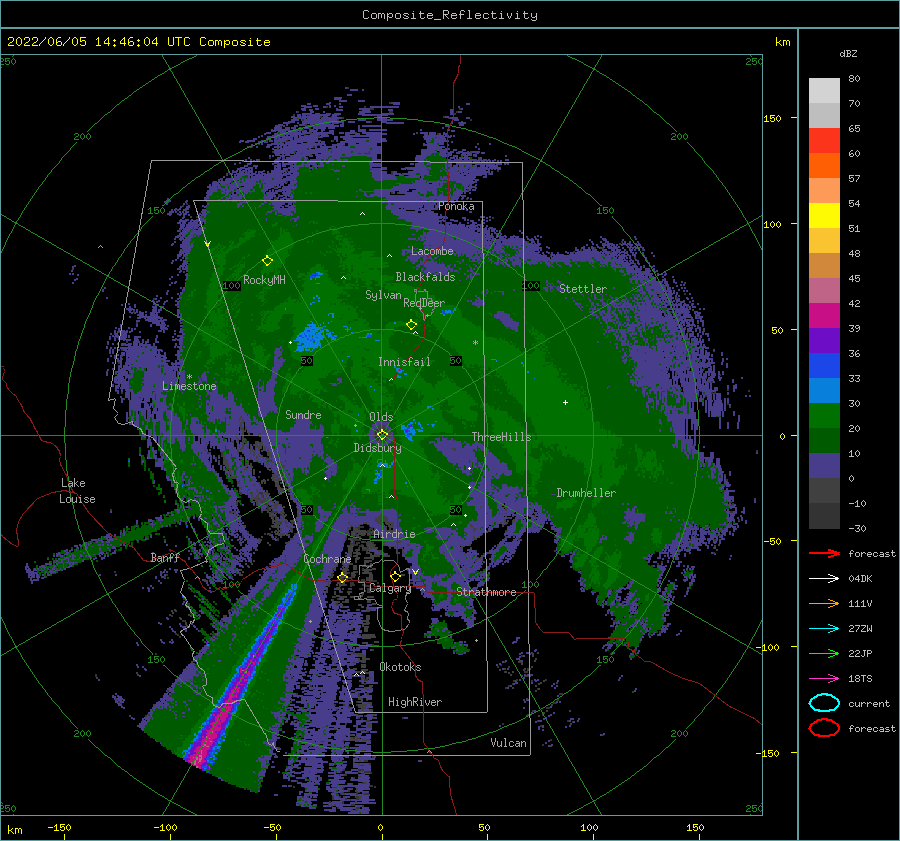The image size is (900, 841).
Task: Select the magenta 42 dBZ color swatch
Action: point(824,315)
